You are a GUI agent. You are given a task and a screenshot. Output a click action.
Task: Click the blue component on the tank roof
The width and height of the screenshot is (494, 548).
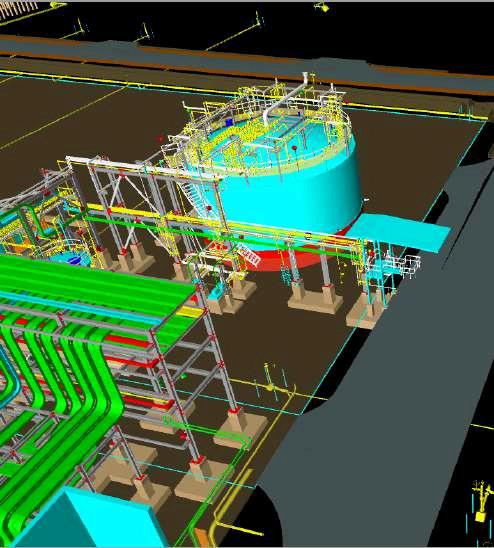229,122
